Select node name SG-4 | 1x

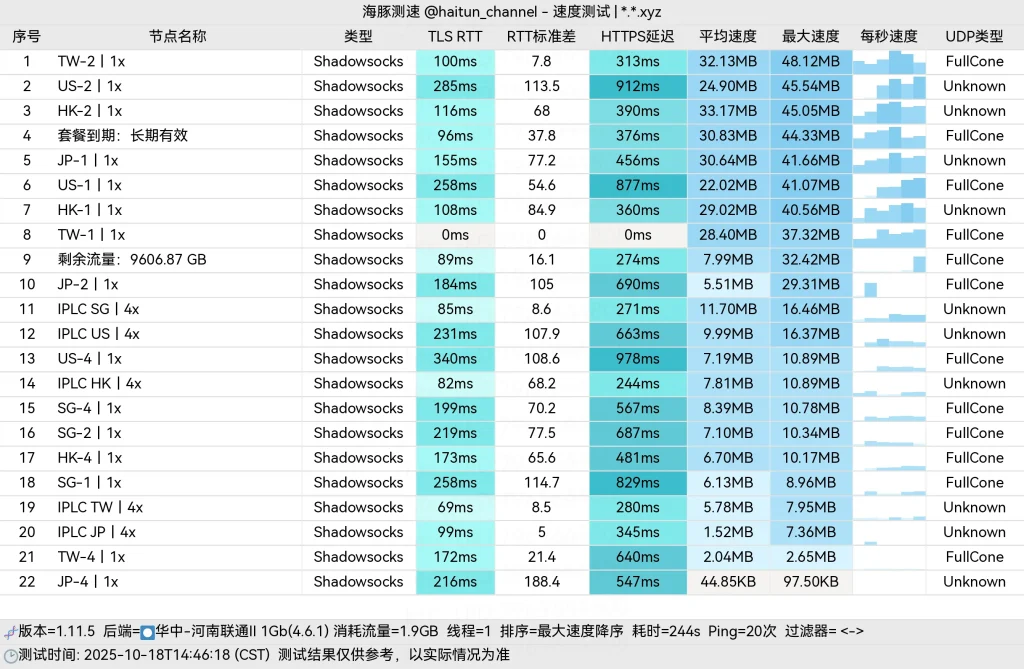[89, 408]
